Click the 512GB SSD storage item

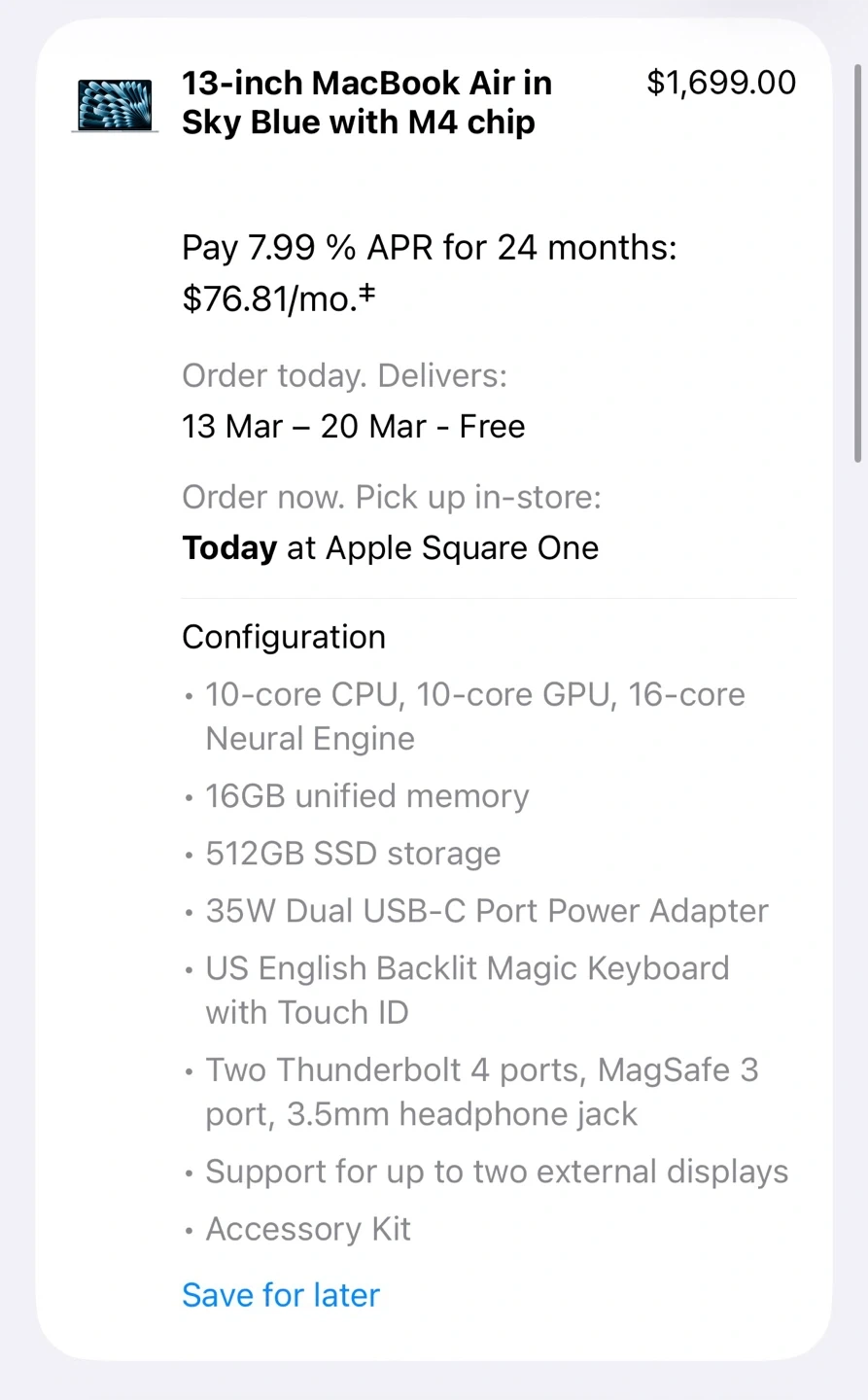coord(353,854)
